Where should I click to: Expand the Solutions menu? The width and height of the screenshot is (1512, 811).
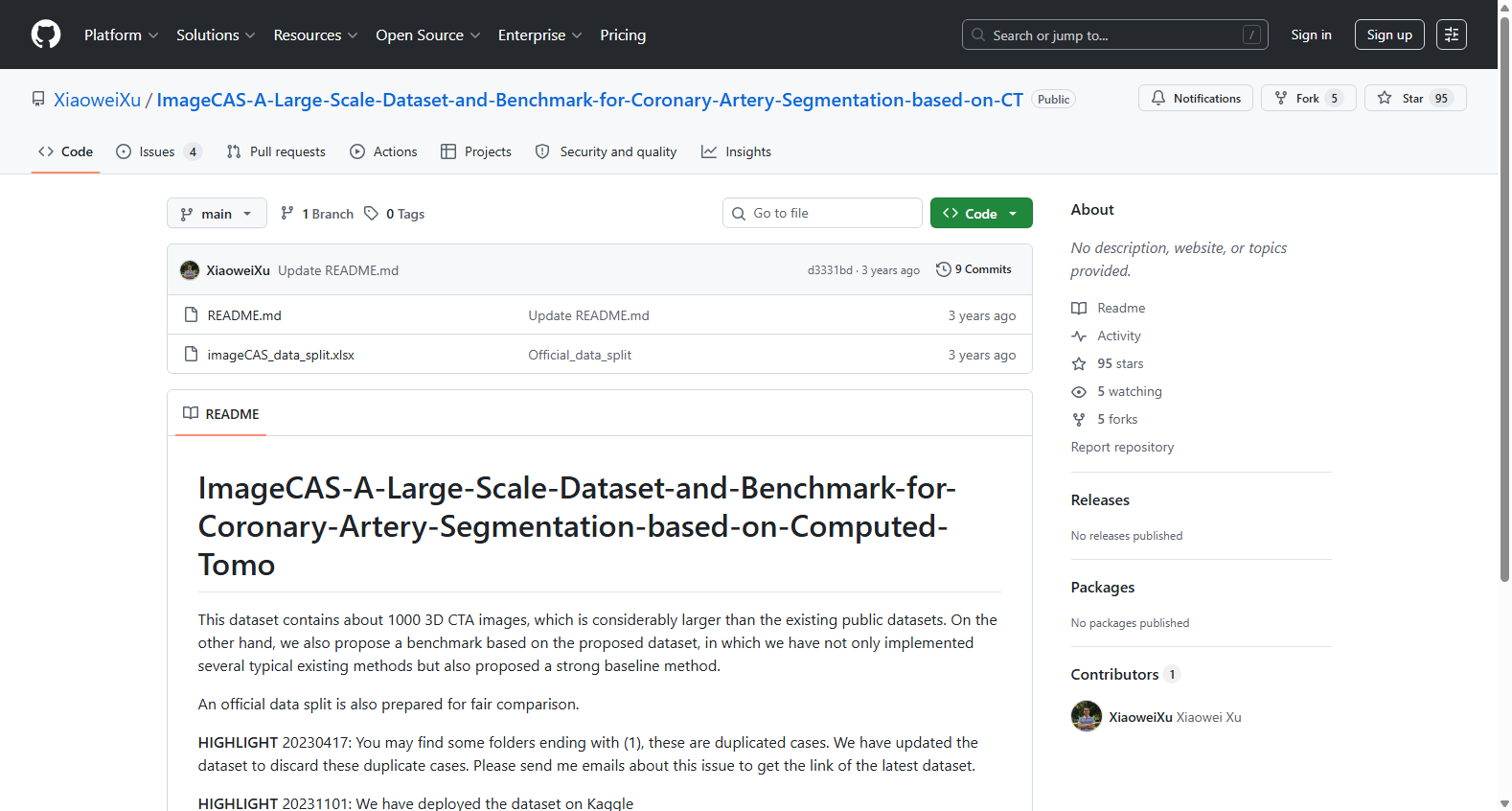point(216,35)
